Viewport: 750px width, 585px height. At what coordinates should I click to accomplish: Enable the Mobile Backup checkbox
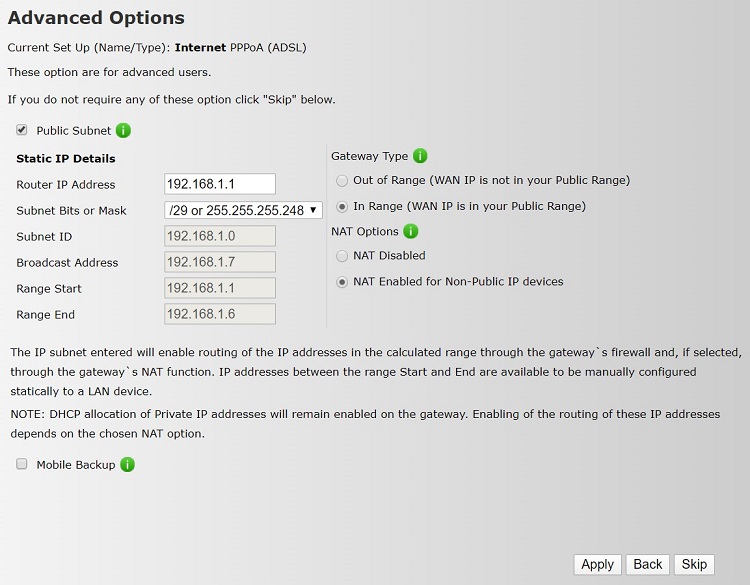point(22,465)
